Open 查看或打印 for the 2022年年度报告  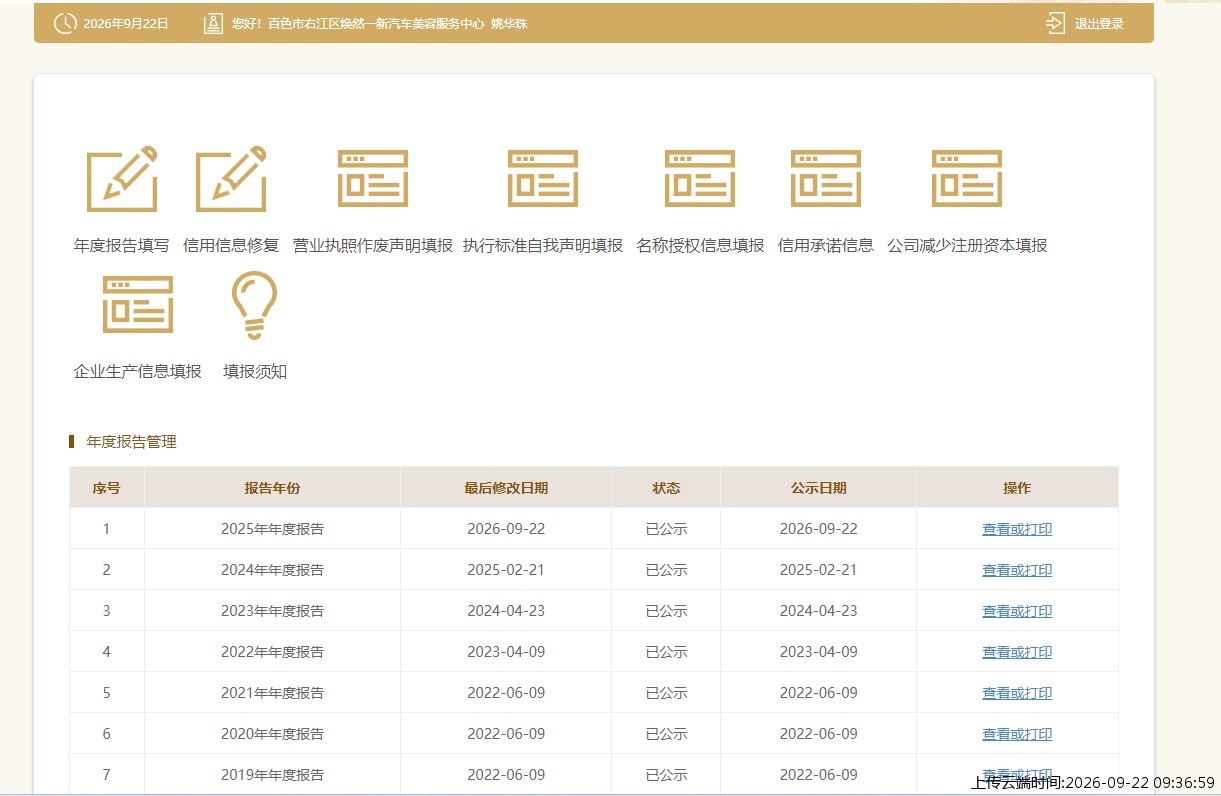[x=1017, y=652]
